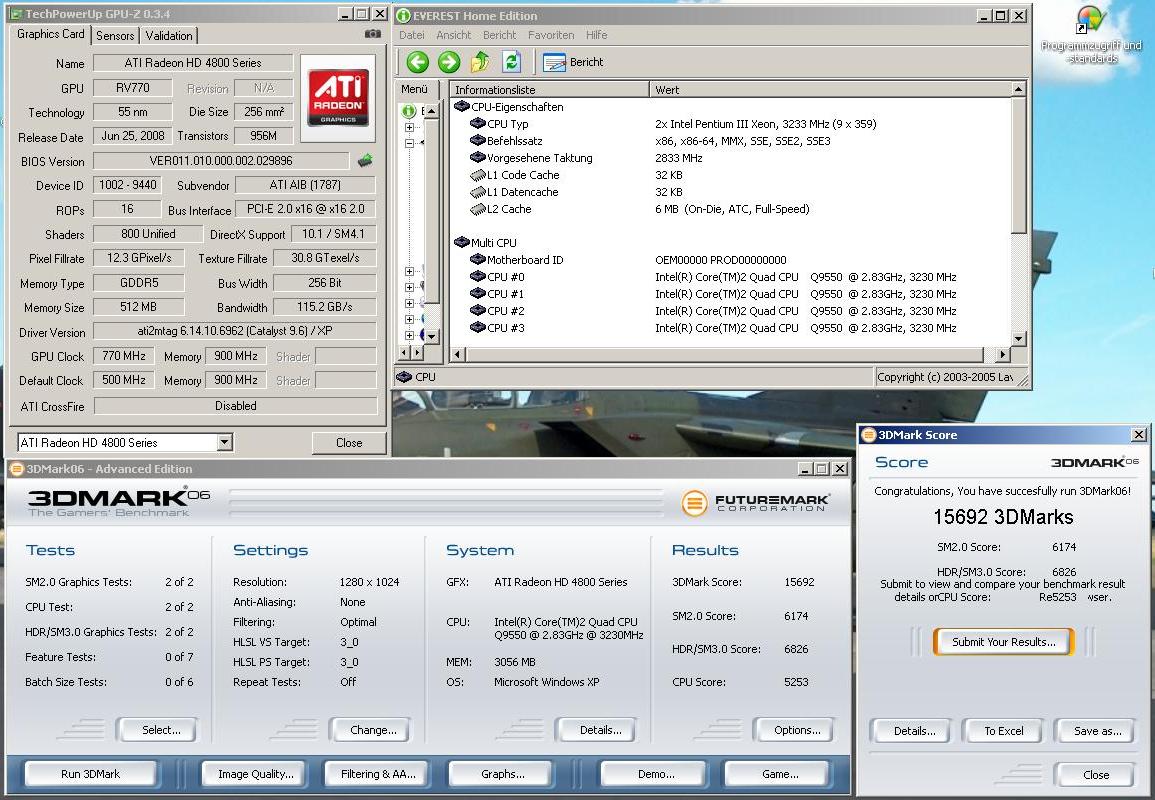
Task: Click the CPU #0 row icon
Action: coord(477,277)
